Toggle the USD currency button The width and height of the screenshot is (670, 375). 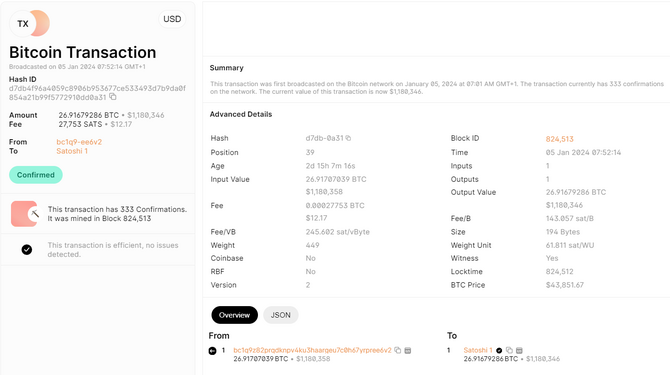[x=172, y=19]
